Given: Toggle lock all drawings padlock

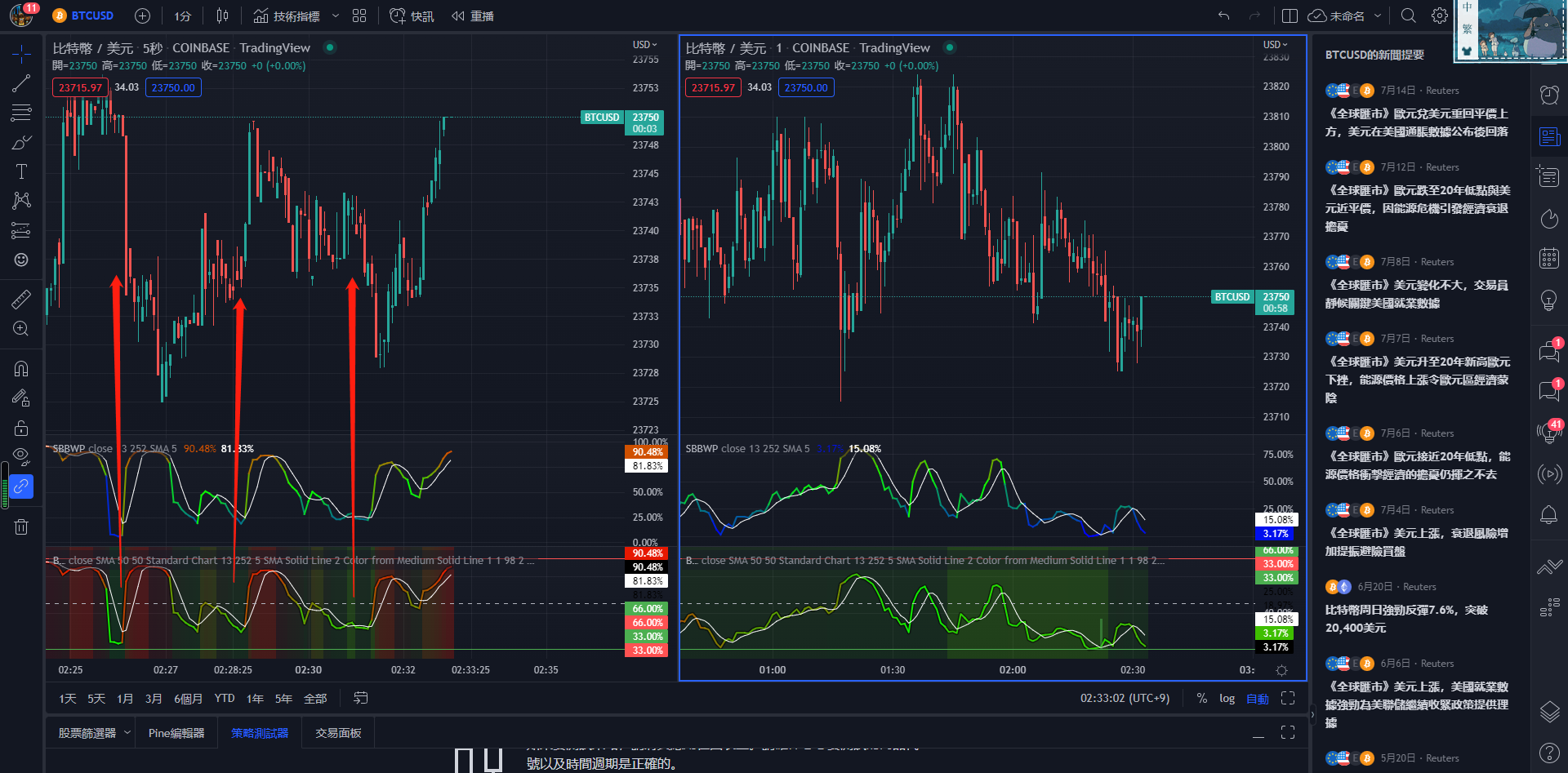Looking at the screenshot, I should point(21,428).
